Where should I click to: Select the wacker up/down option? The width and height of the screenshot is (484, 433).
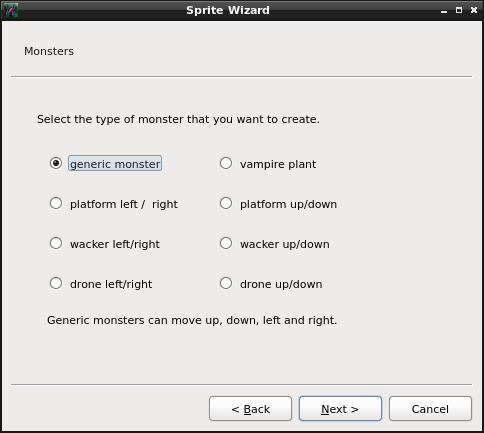(226, 243)
